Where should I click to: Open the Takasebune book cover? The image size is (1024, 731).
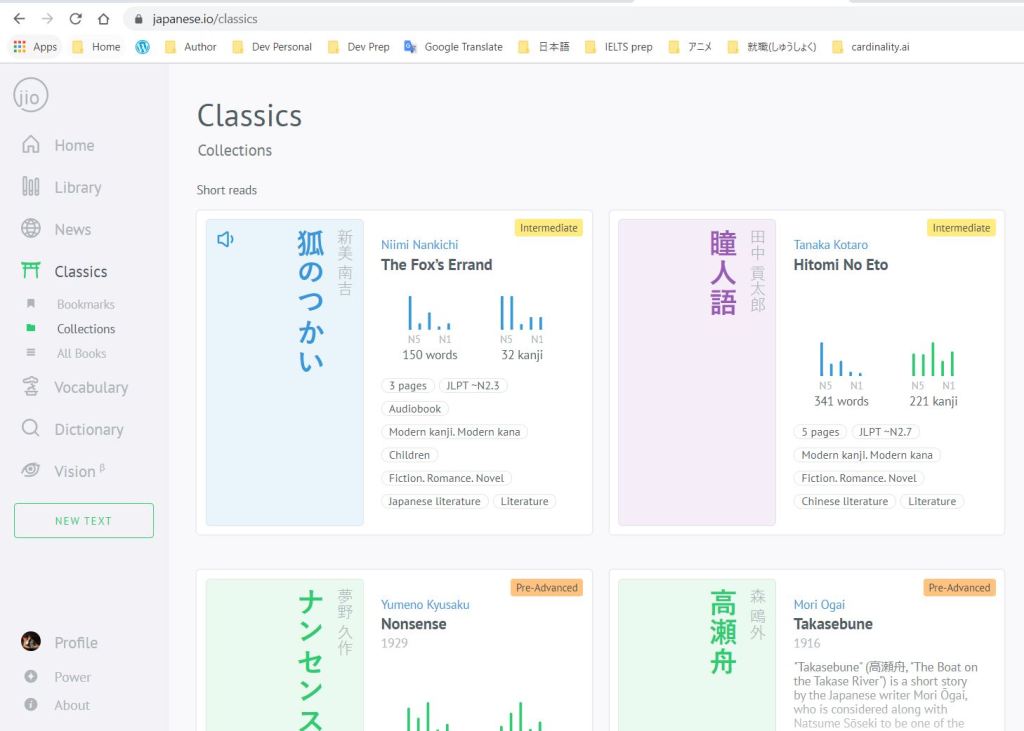(x=696, y=650)
